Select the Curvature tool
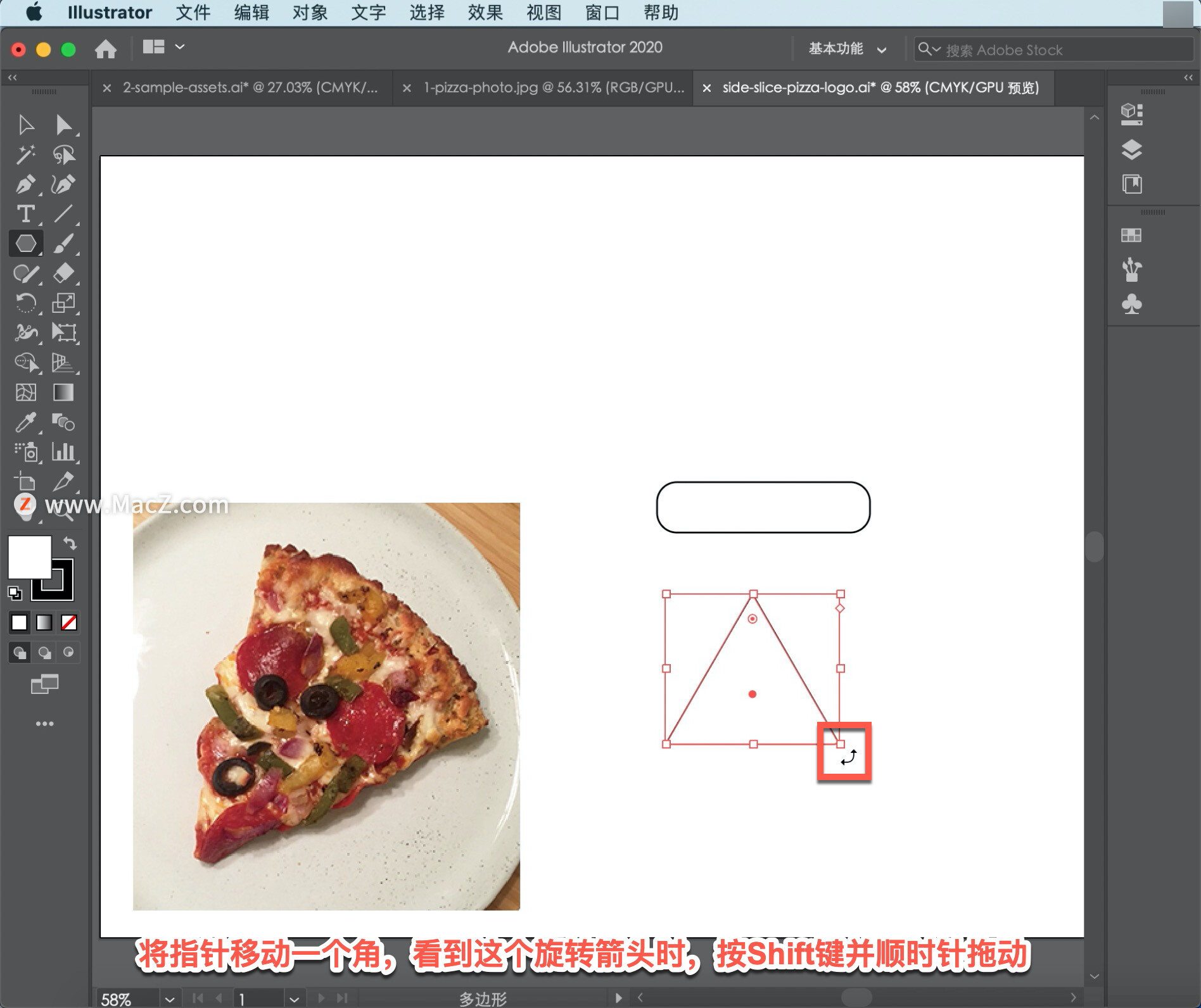This screenshot has width=1201, height=1008. point(63,184)
